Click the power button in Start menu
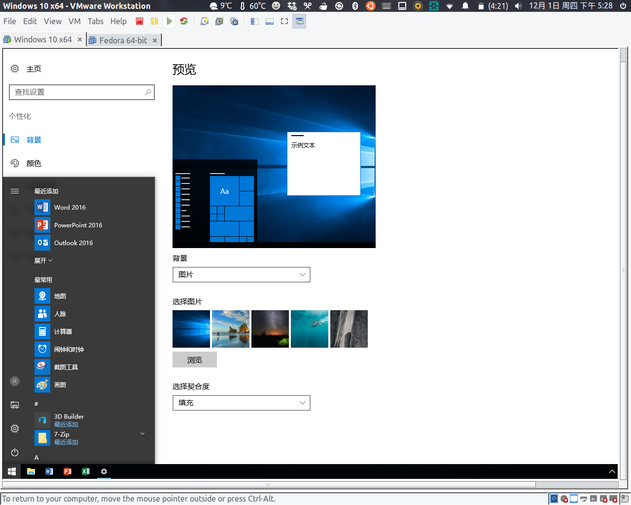 coord(14,453)
